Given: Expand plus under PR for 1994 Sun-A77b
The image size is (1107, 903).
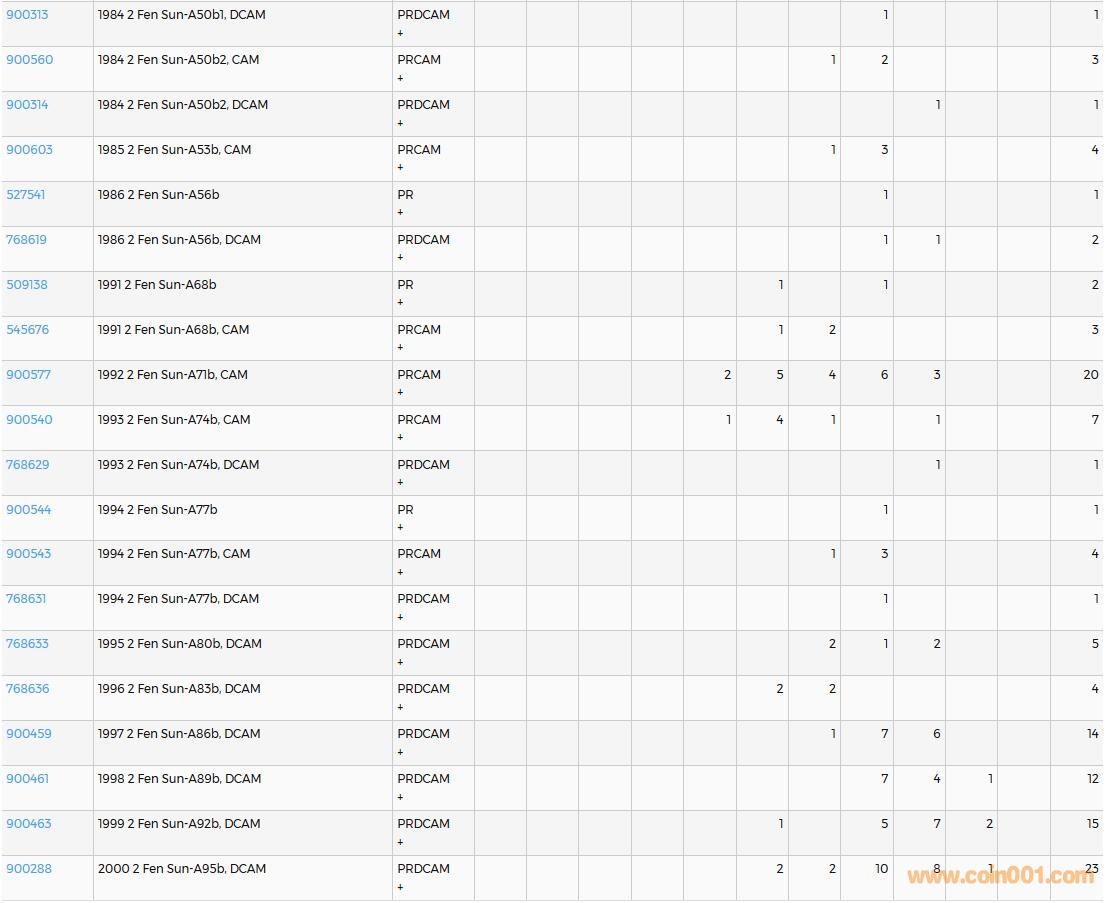Looking at the screenshot, I should (401, 528).
